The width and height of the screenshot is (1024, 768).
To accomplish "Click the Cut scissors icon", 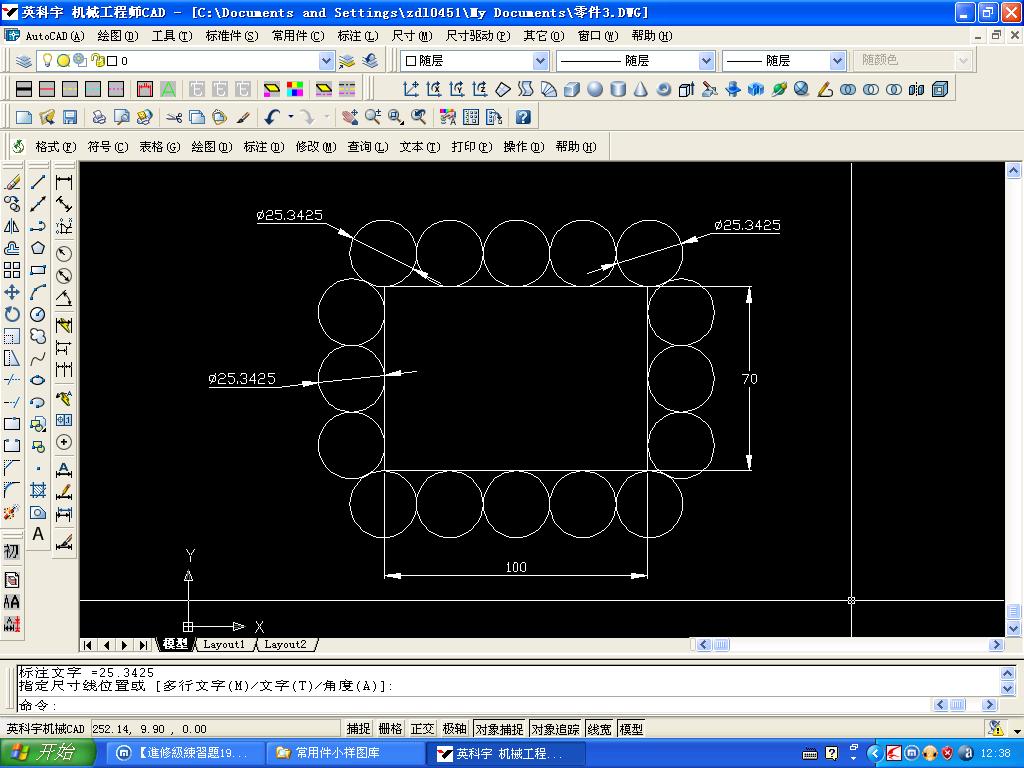I will point(174,117).
